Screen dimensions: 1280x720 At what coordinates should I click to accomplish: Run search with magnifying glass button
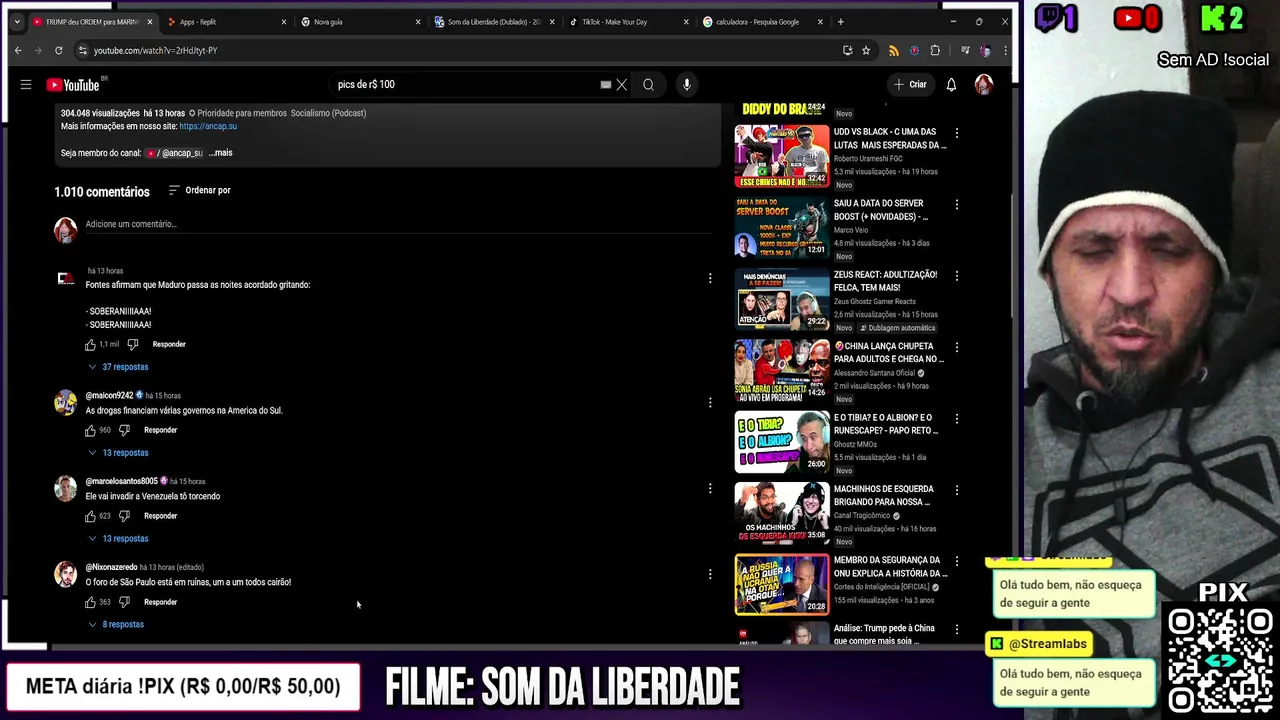click(x=648, y=85)
